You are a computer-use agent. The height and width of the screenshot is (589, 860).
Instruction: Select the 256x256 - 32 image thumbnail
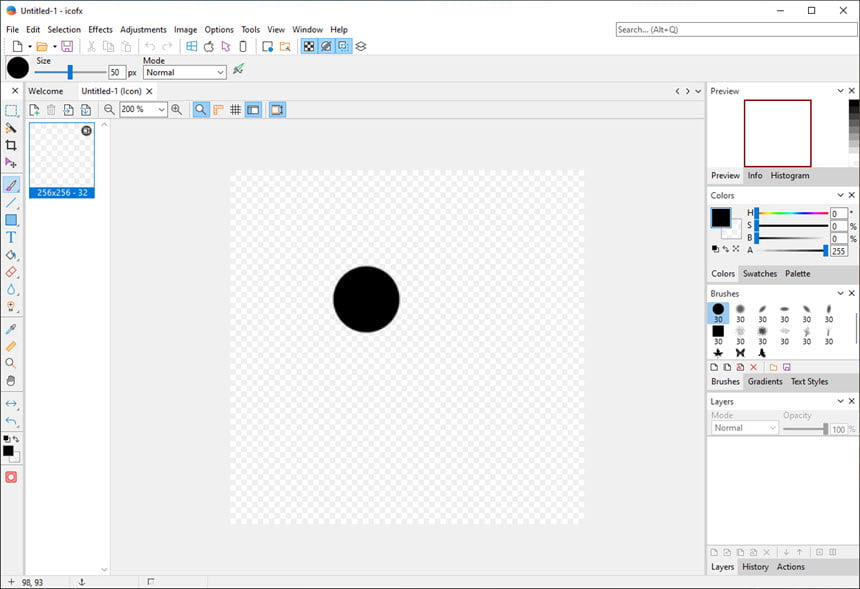point(62,160)
